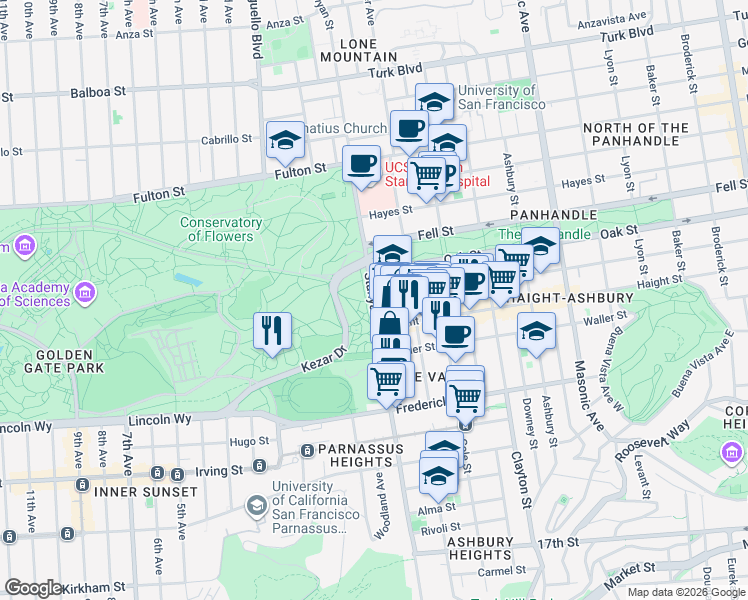The image size is (748, 600).
Task: Select the 'ASHBURY HEIGHTS' label
Action: [480, 548]
